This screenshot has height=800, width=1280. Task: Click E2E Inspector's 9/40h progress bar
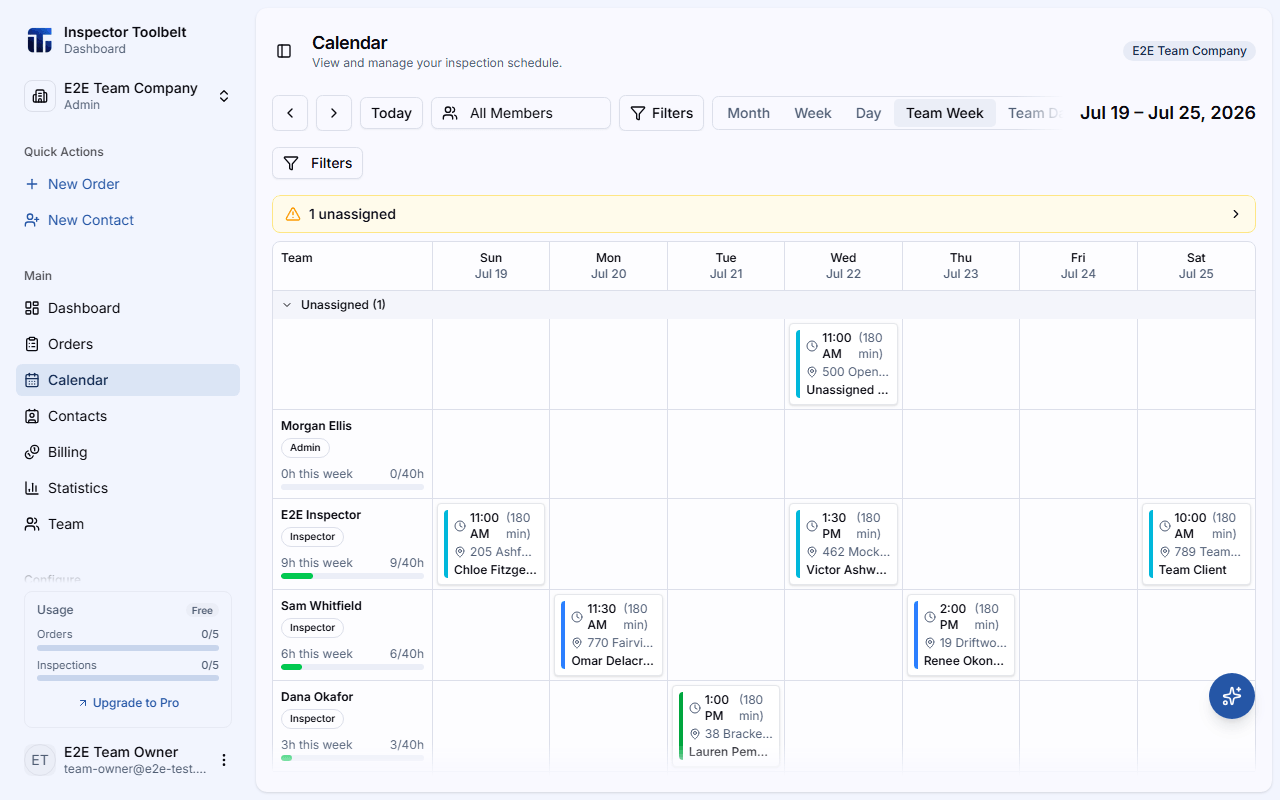(352, 576)
